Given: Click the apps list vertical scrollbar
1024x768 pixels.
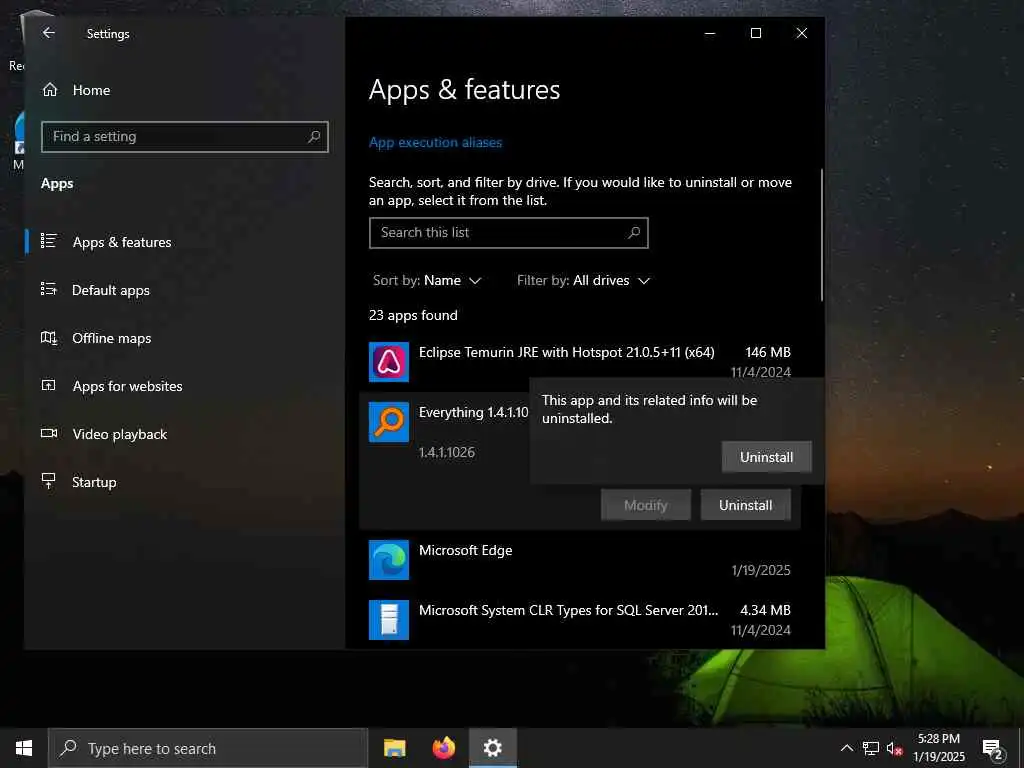Looking at the screenshot, I should point(821,236).
